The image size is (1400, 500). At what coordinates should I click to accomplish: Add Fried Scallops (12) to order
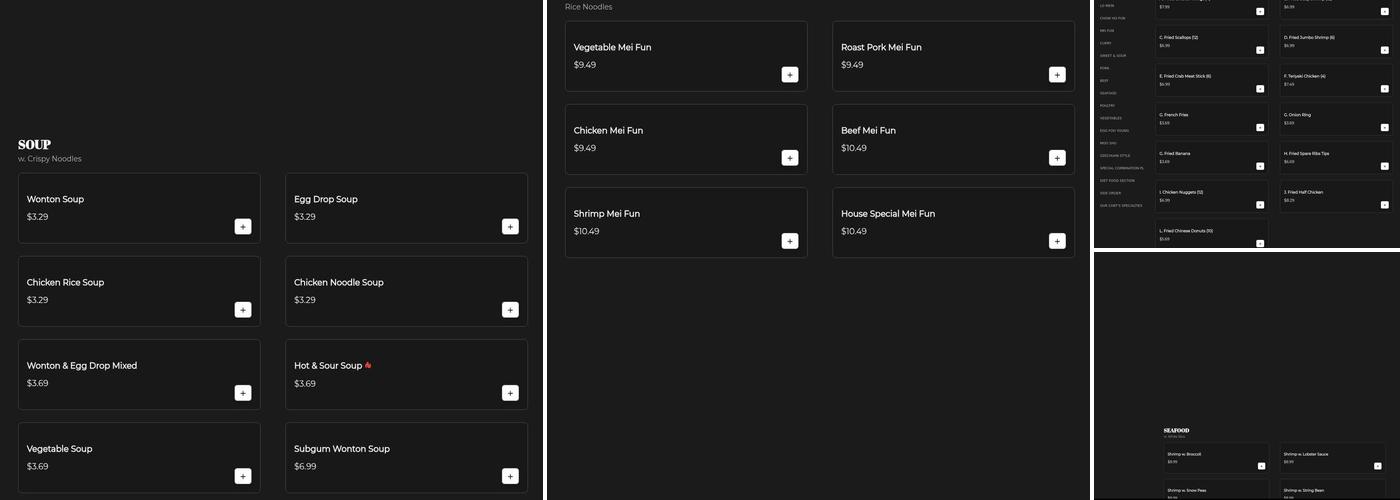coord(1260,50)
